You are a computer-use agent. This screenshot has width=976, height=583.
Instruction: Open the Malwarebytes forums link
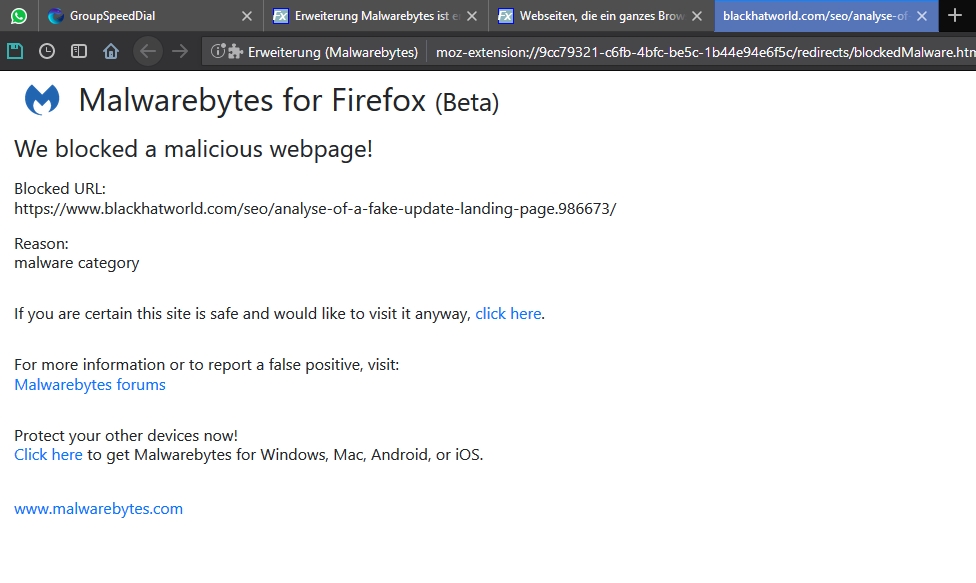click(90, 385)
